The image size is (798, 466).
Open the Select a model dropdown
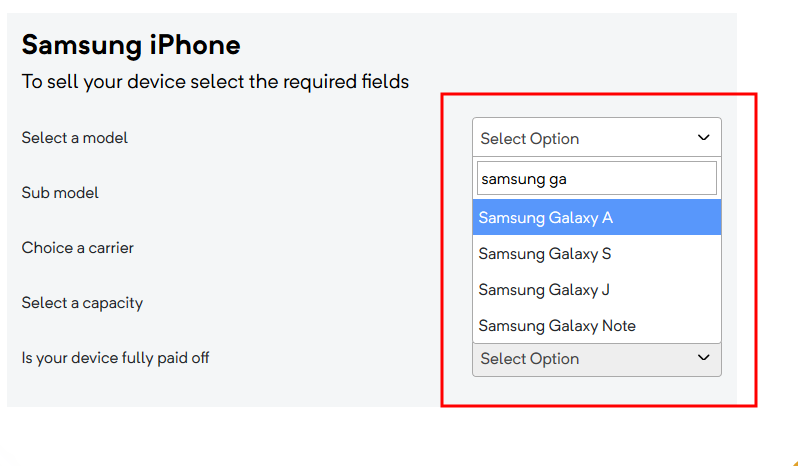click(596, 138)
